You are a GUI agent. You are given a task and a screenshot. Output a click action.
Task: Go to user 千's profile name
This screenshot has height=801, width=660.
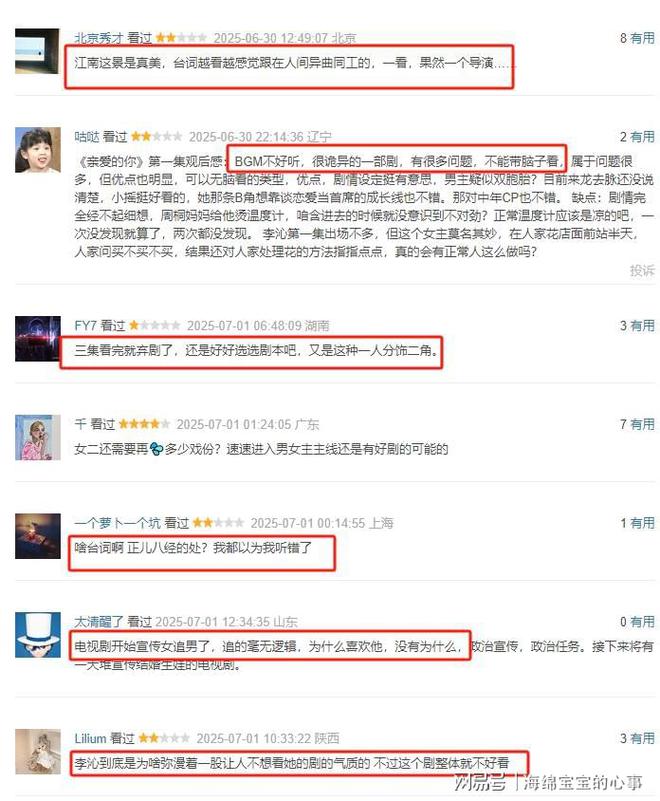[x=80, y=424]
